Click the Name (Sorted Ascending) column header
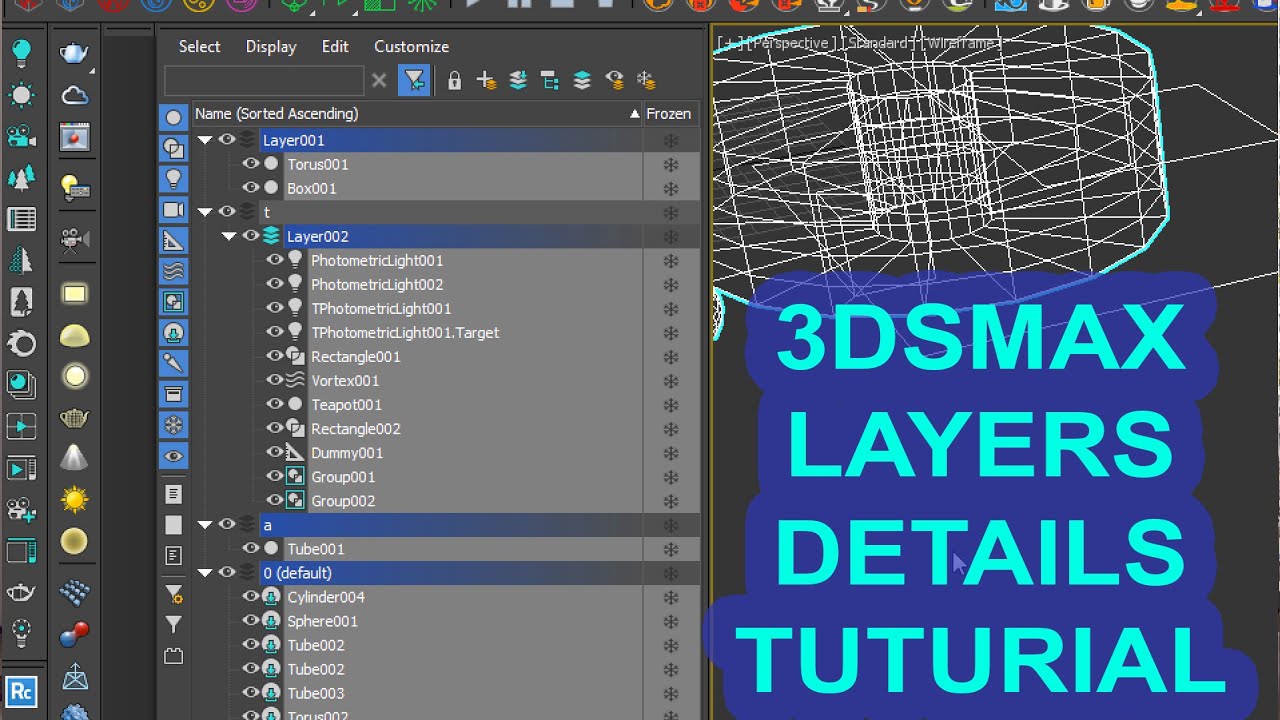The image size is (1280, 720). tap(417, 114)
